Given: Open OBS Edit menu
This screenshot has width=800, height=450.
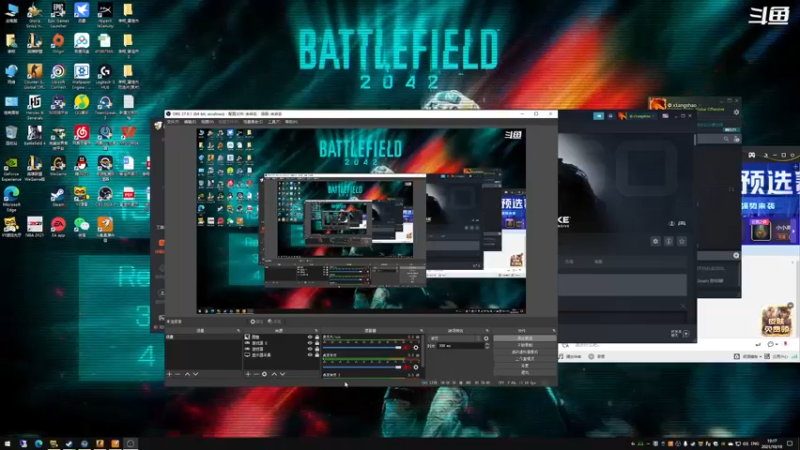Looking at the screenshot, I should [x=190, y=122].
